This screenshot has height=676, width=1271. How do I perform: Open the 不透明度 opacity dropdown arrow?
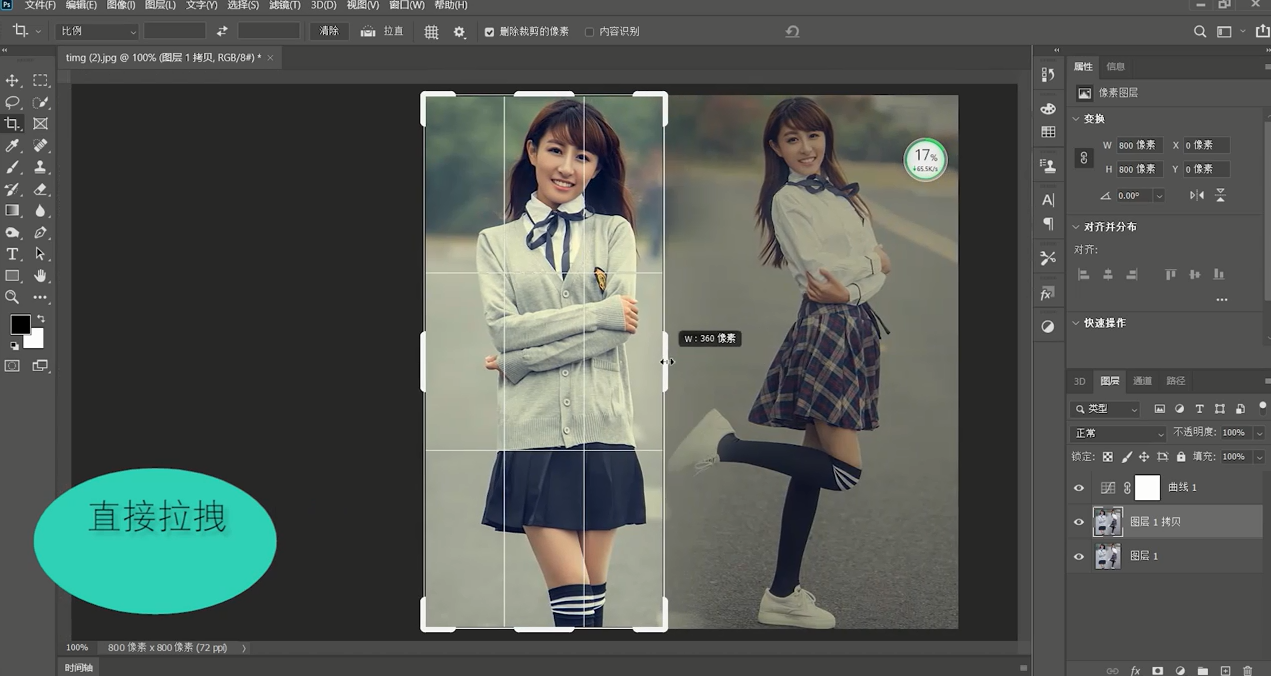point(1259,433)
